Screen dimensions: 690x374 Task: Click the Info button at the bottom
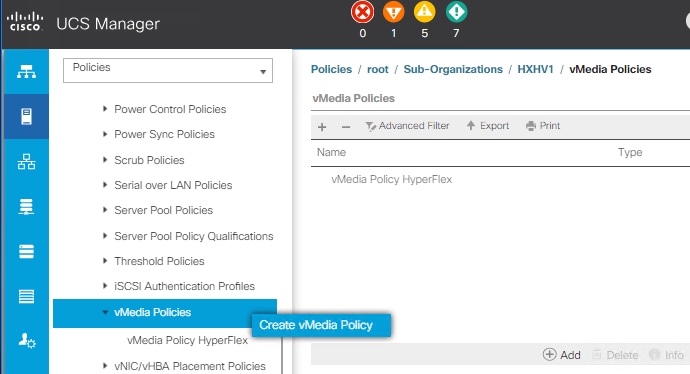pos(667,355)
